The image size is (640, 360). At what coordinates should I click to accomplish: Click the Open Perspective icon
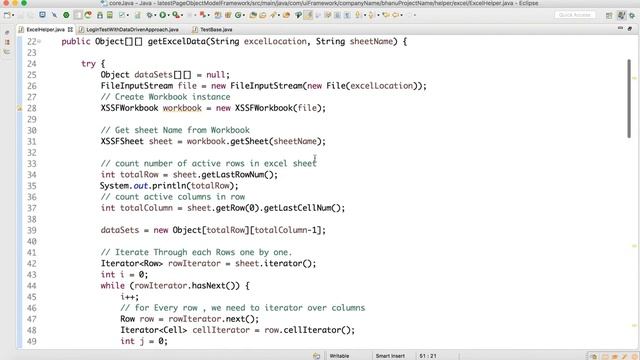pos(609,16)
